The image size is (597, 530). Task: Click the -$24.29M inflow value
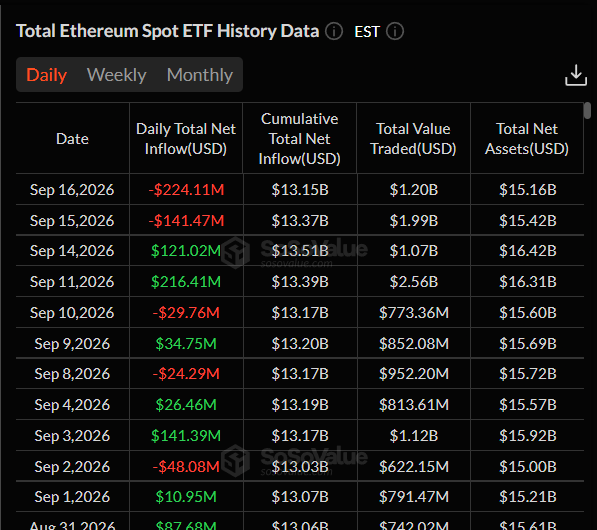click(x=186, y=374)
